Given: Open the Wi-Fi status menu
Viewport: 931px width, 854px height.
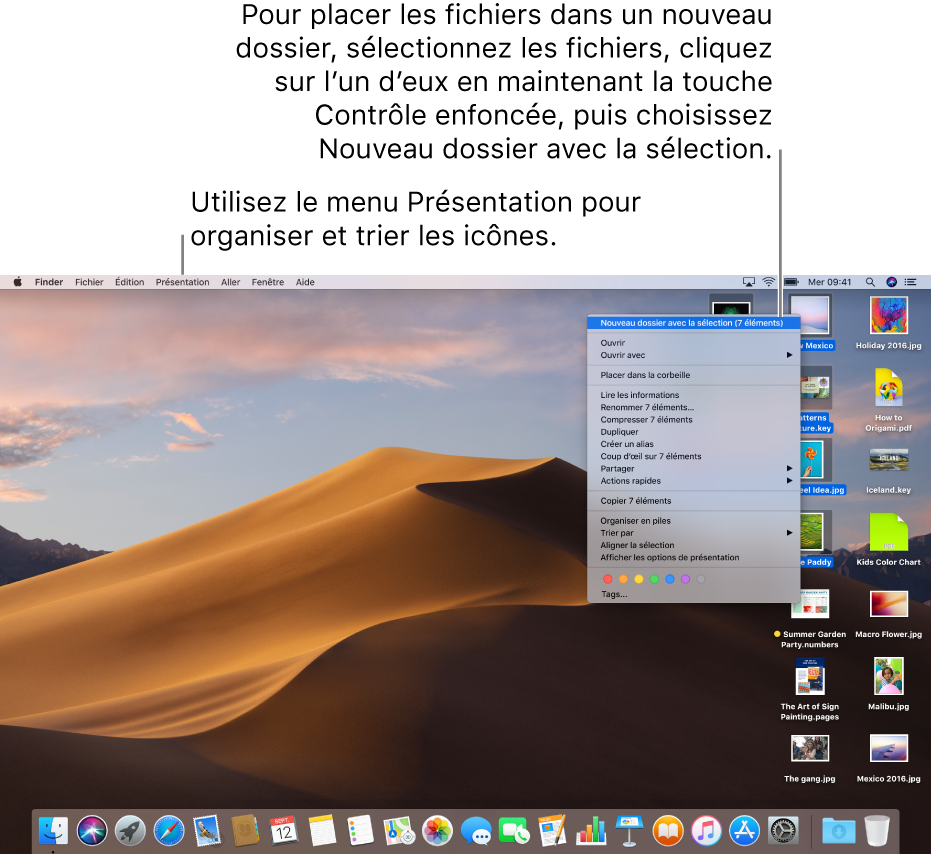Looking at the screenshot, I should coord(769,282).
